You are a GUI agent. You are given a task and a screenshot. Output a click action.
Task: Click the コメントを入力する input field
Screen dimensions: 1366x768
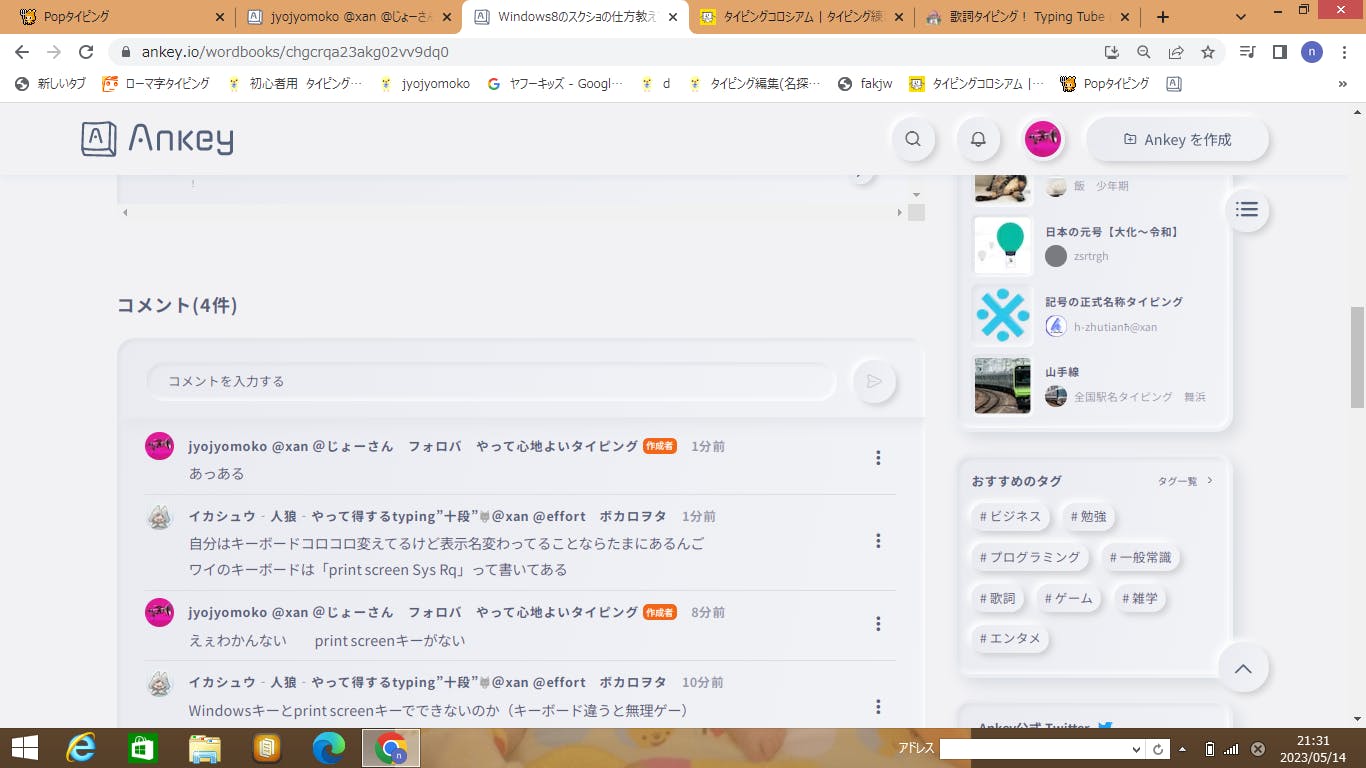click(x=490, y=381)
